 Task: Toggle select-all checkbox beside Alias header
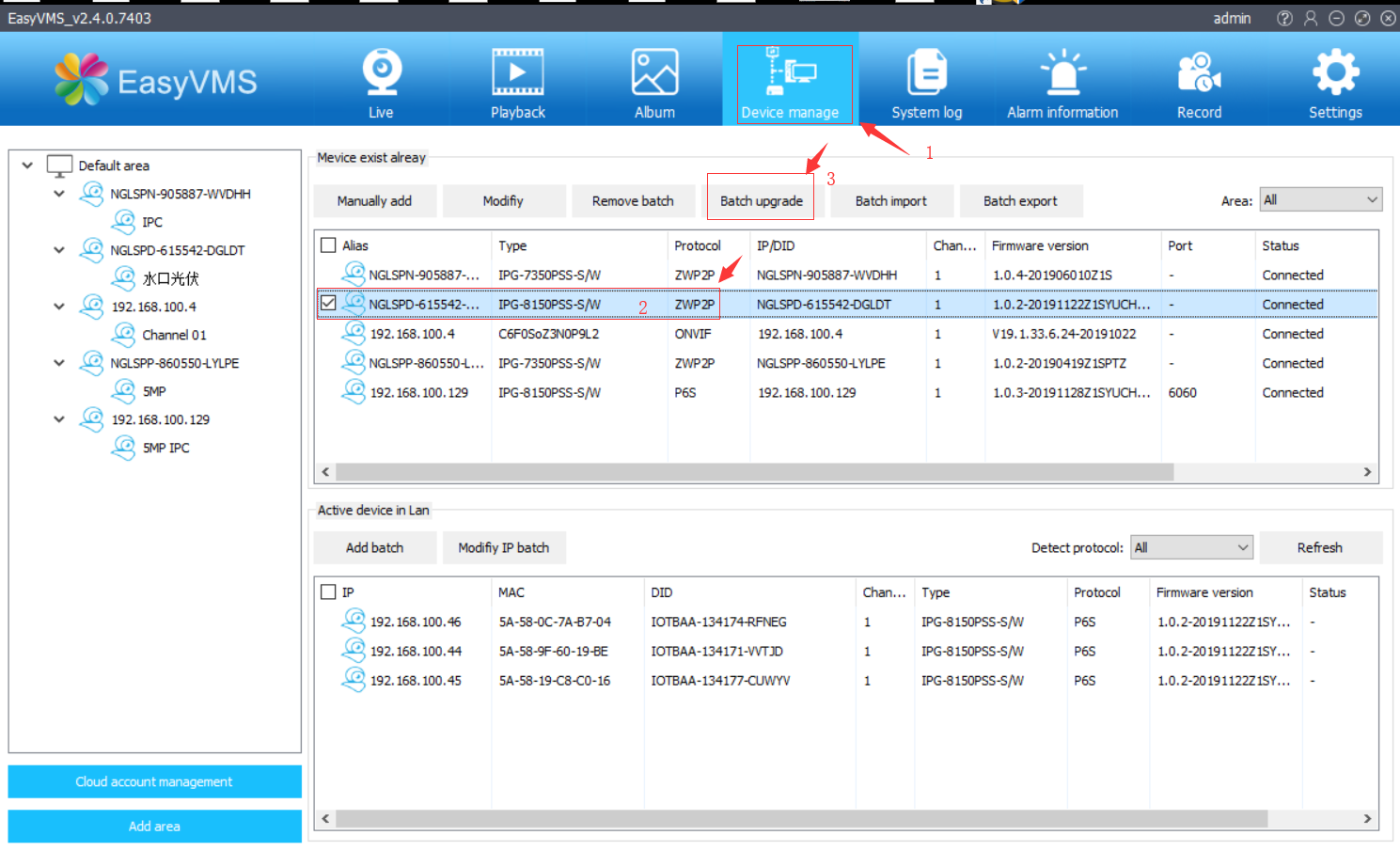pyautogui.click(x=328, y=245)
